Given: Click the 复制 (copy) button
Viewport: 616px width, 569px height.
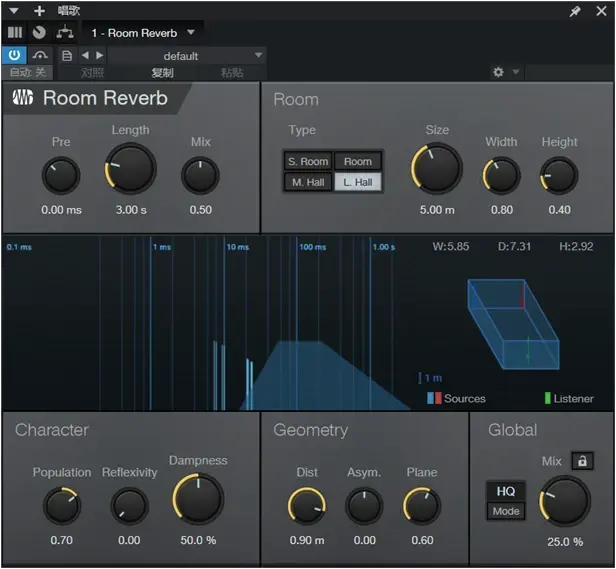Looking at the screenshot, I should (162, 72).
